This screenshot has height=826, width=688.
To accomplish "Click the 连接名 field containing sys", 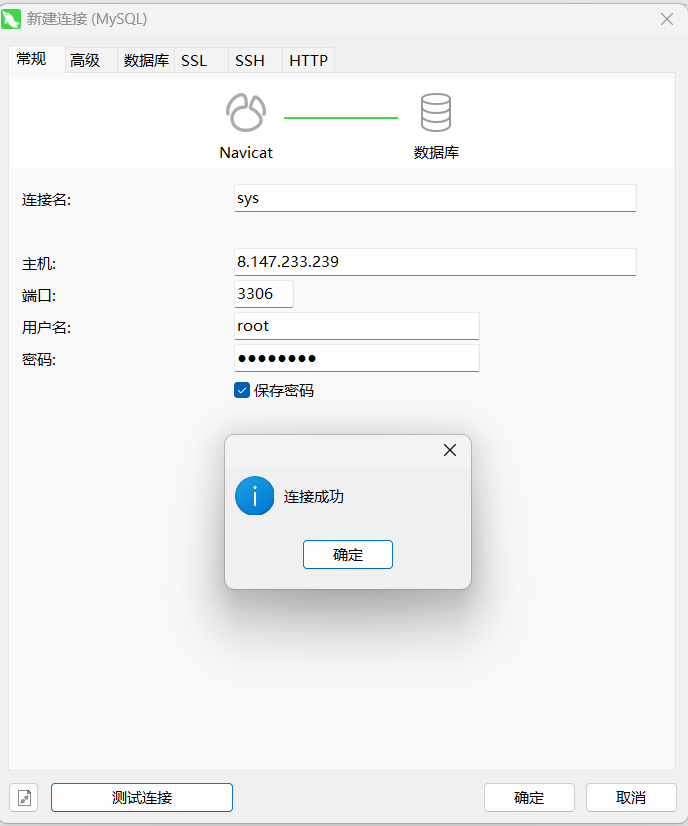I will tap(435, 198).
